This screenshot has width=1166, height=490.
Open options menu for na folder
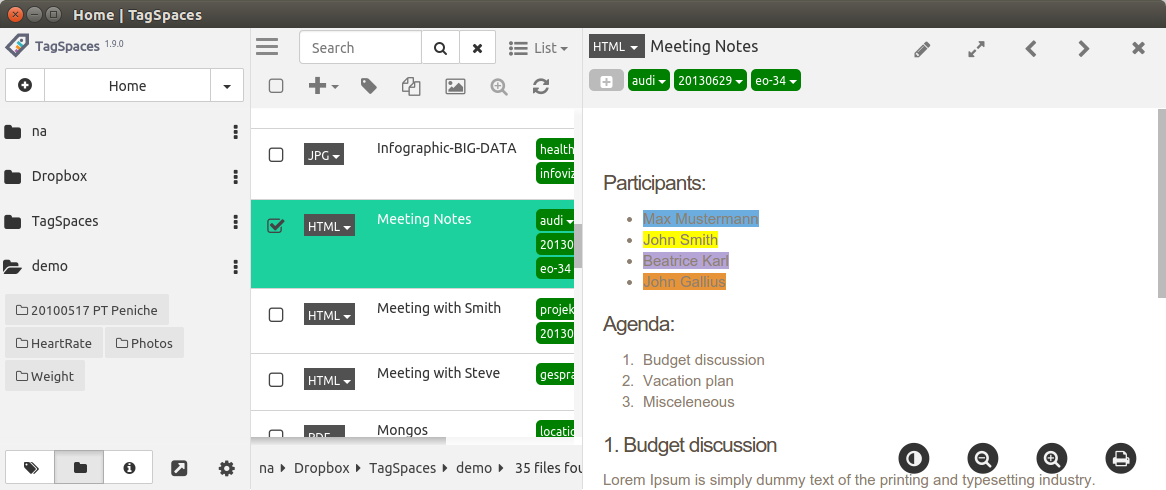point(236,132)
